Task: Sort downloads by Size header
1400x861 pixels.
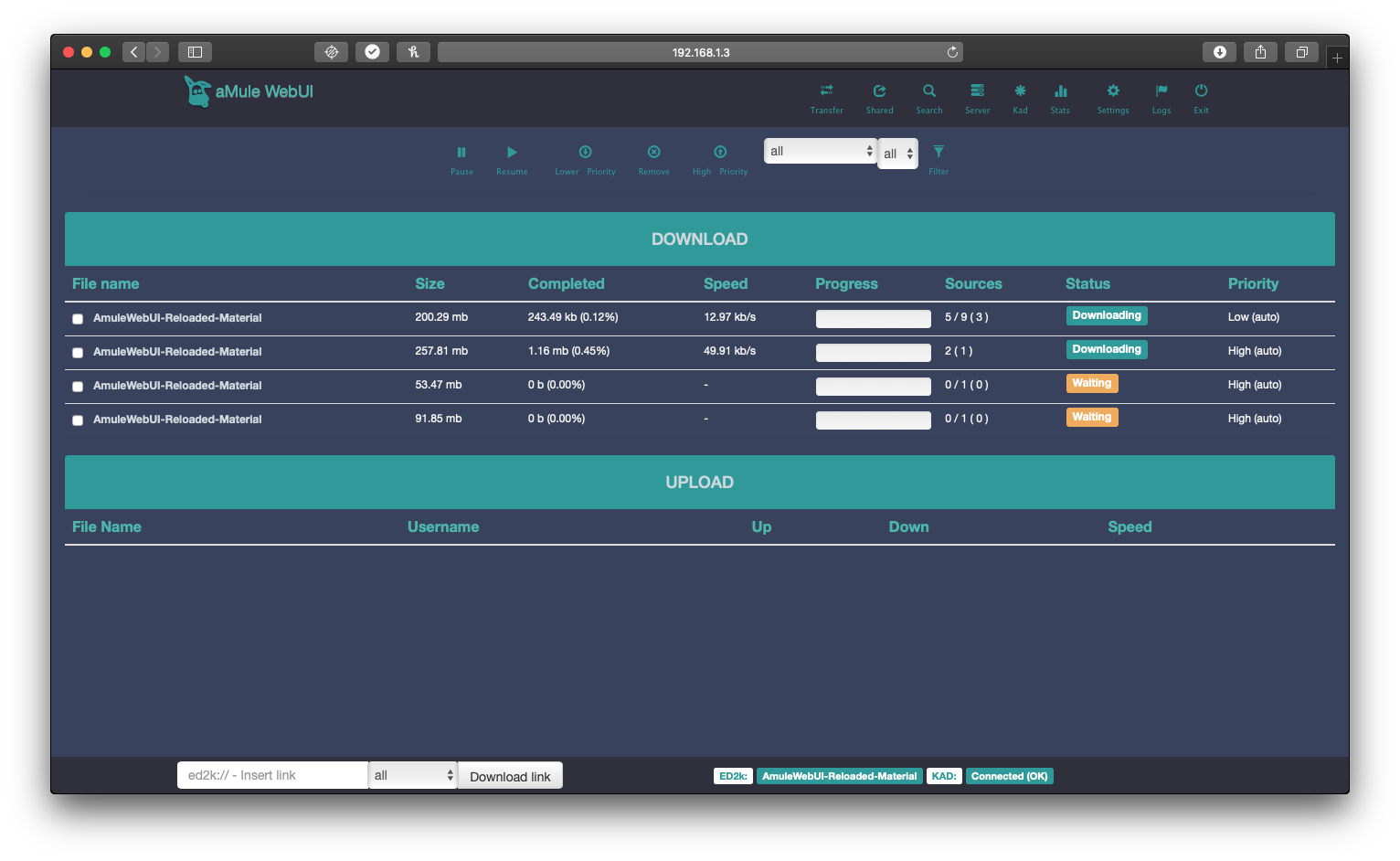Action: 430,283
